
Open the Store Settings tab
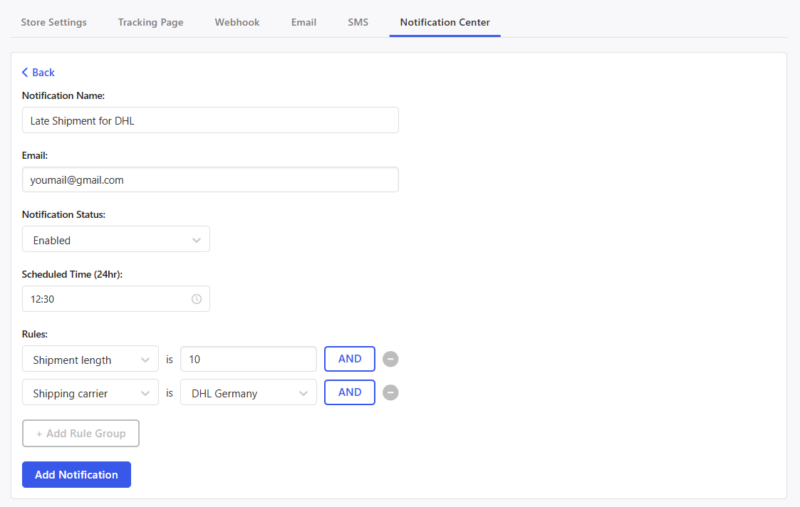[x=54, y=22]
